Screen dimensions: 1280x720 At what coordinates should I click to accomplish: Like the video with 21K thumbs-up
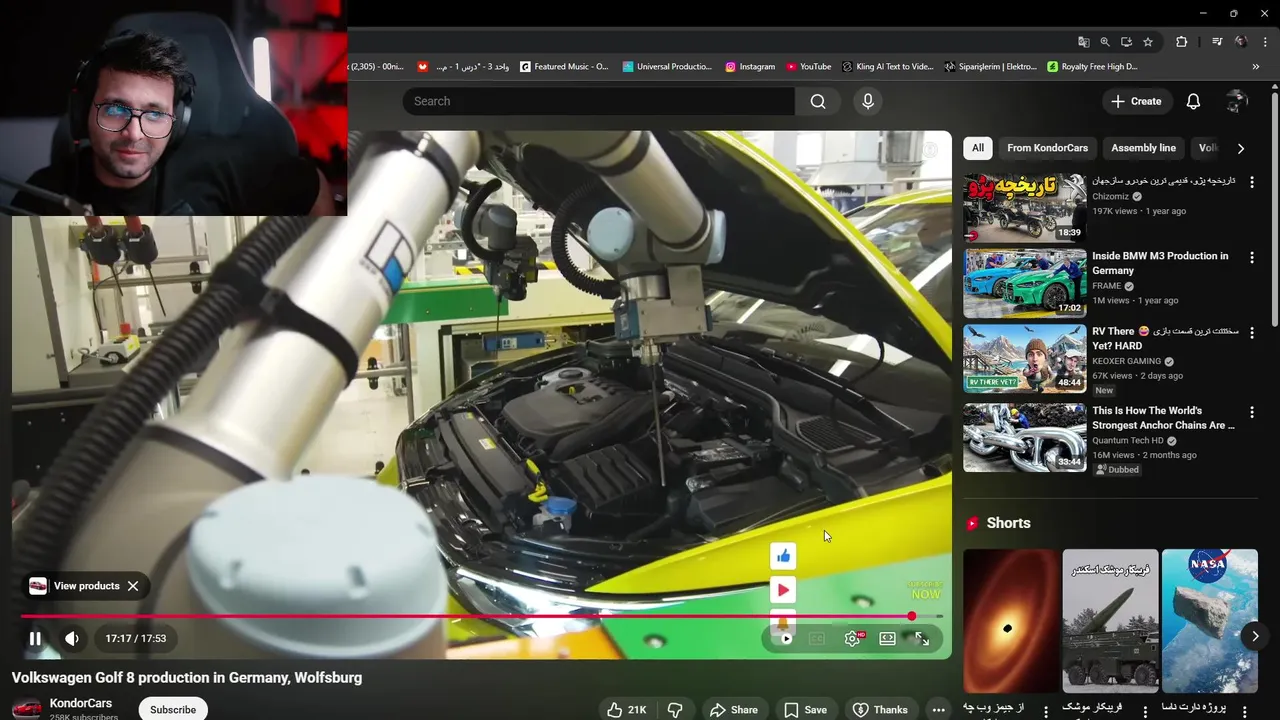pos(627,709)
